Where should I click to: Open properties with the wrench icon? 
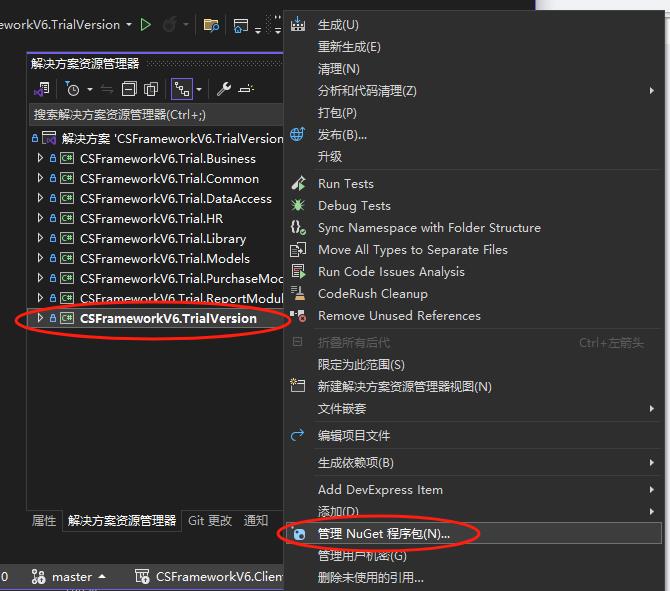[223, 89]
